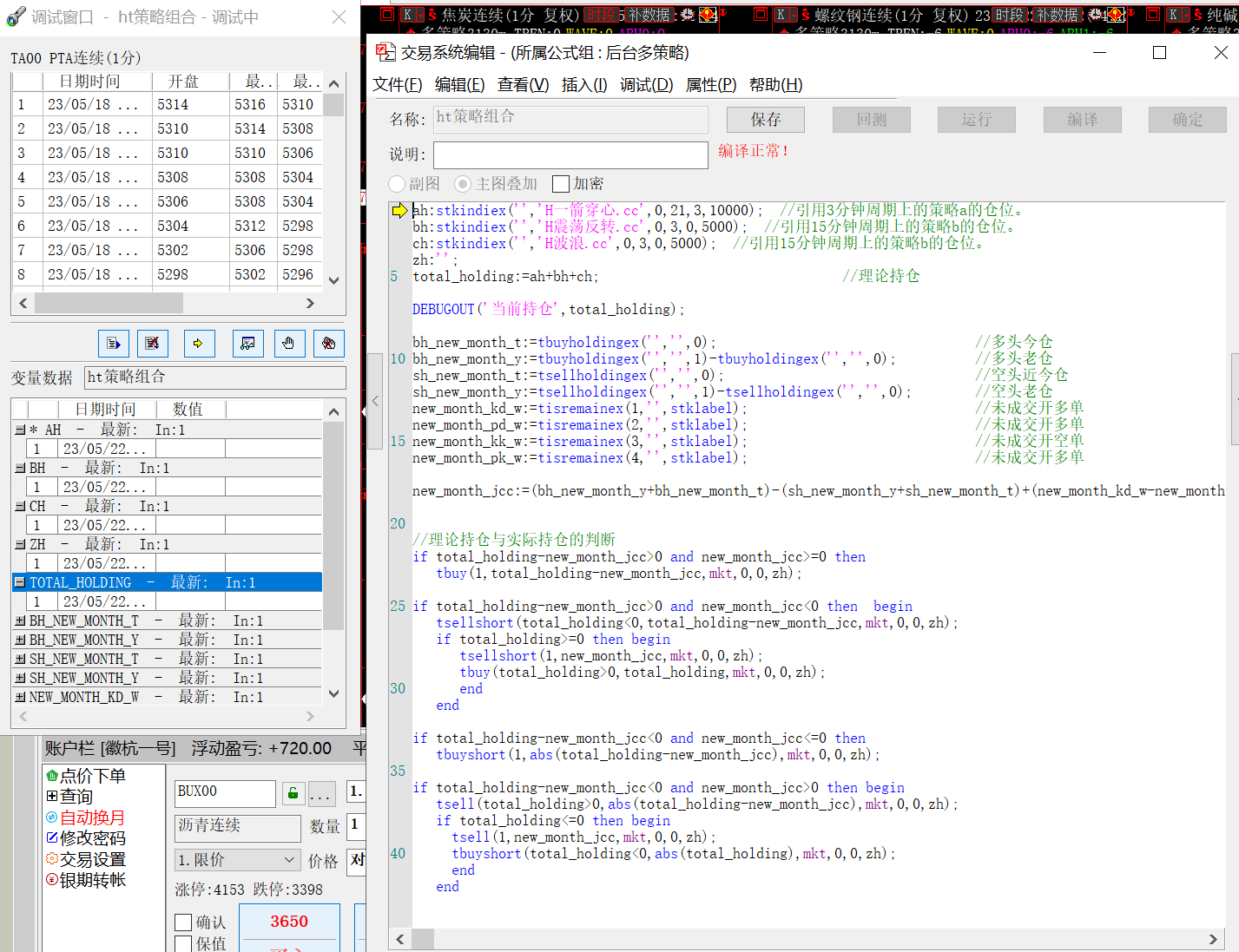Click the left panel collapse arrow handle
This screenshot has width=1239, height=952.
click(x=375, y=401)
